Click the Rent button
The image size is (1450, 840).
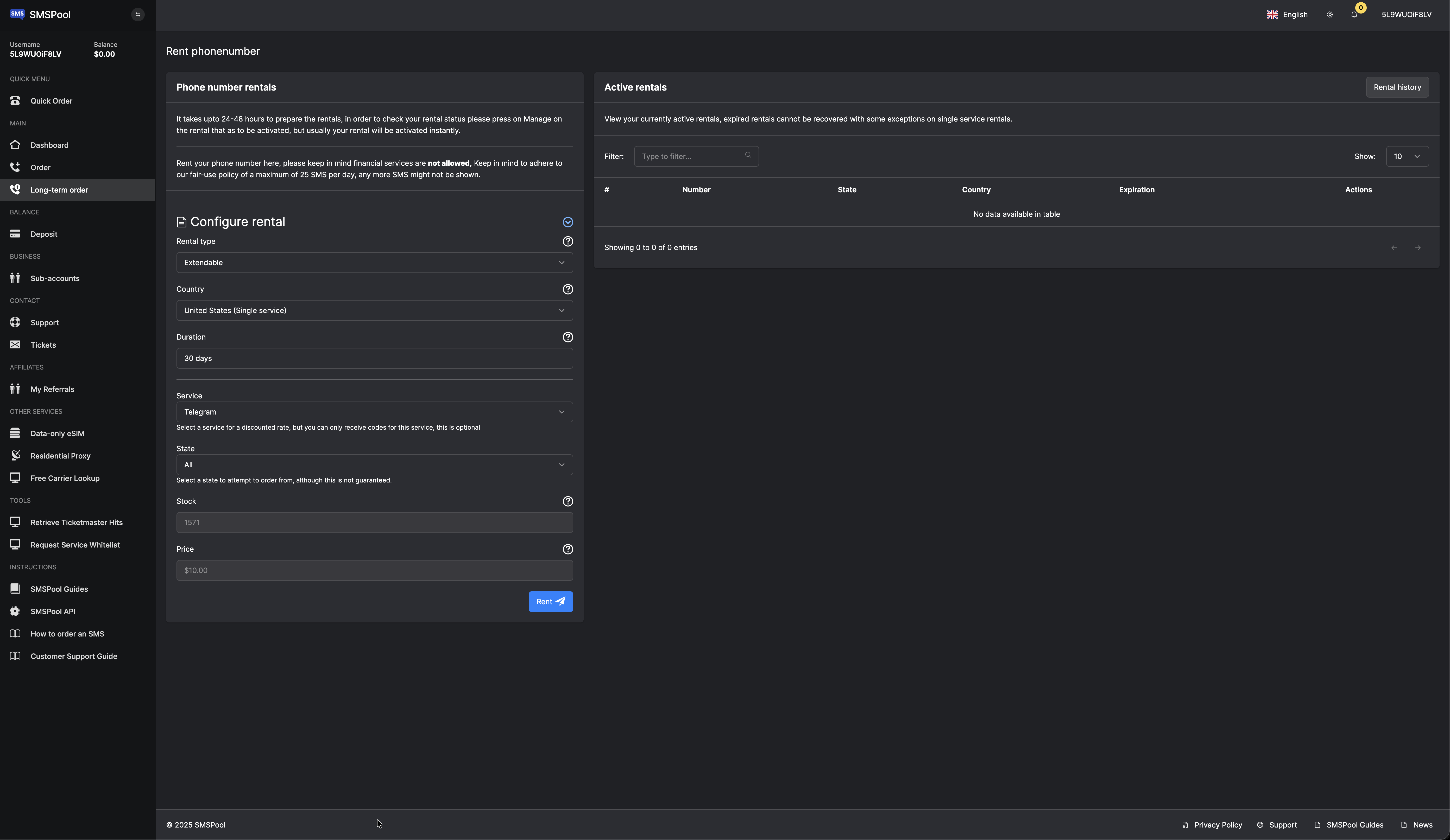pos(550,601)
